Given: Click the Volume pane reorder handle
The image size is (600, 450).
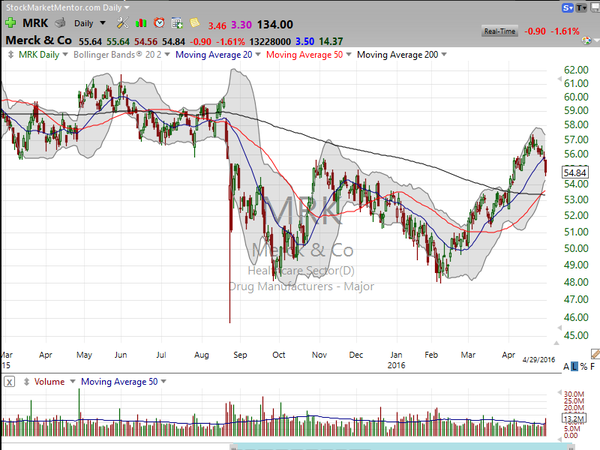Looking at the screenshot, I should click(26, 382).
